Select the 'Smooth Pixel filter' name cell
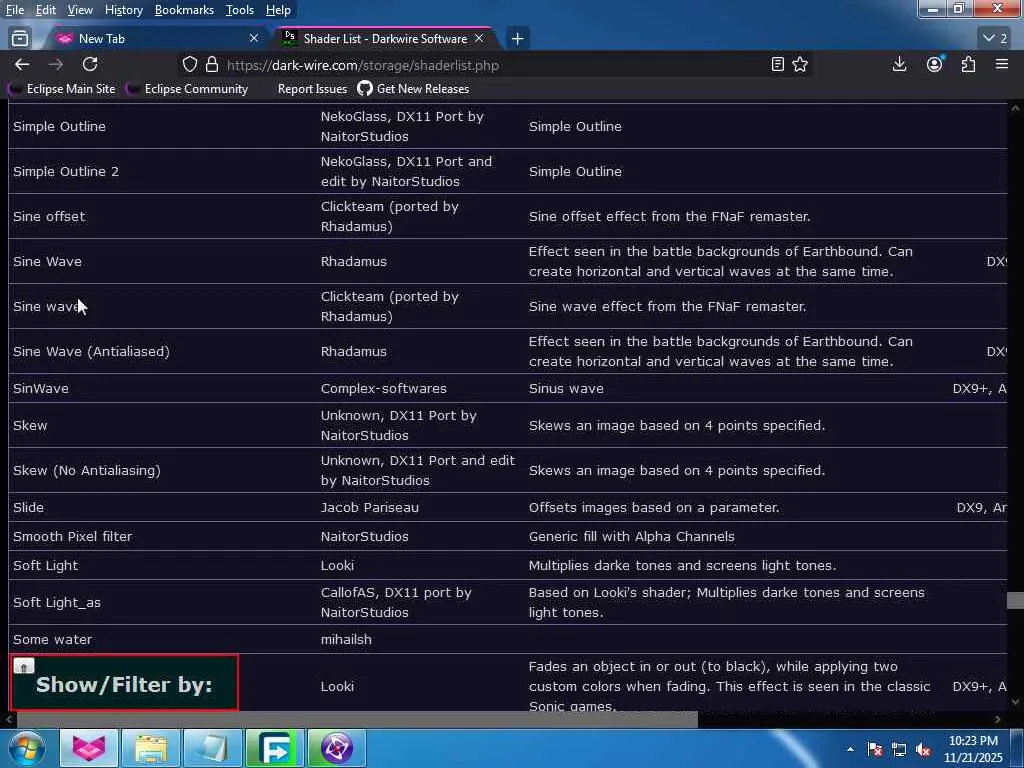 (72, 537)
